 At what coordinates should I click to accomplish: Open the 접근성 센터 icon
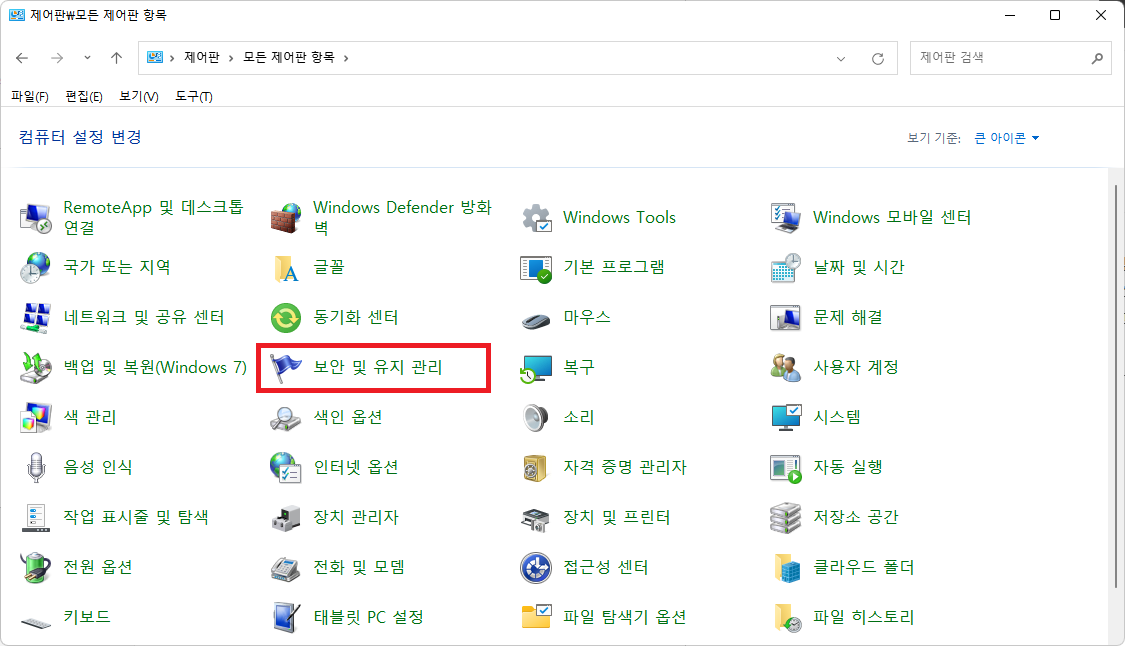(x=536, y=568)
